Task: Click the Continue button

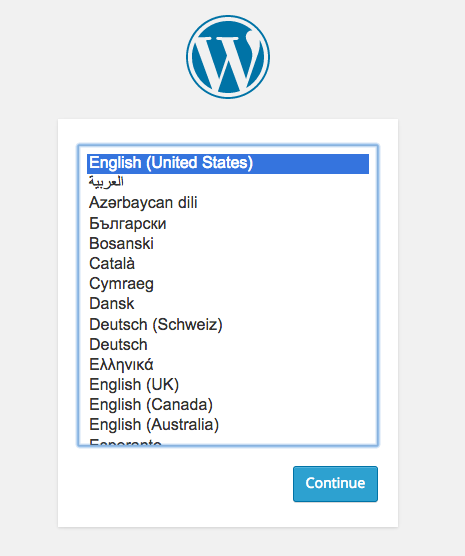Action: (x=335, y=484)
